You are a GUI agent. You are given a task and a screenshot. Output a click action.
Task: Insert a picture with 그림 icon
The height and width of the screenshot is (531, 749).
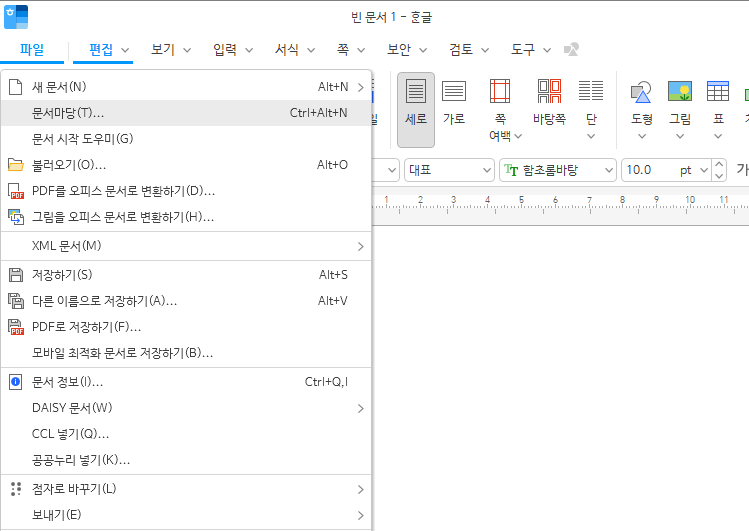[680, 91]
